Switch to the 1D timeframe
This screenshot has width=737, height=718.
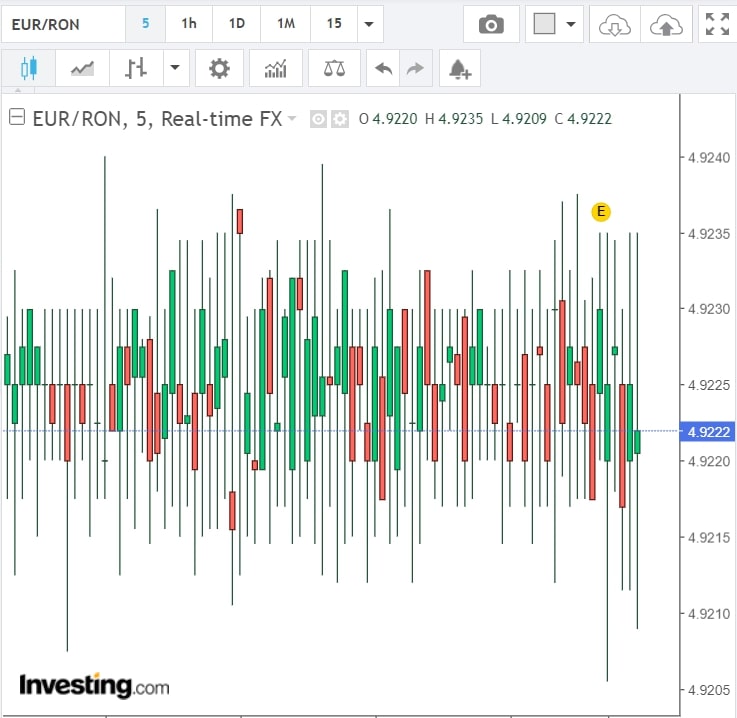236,24
